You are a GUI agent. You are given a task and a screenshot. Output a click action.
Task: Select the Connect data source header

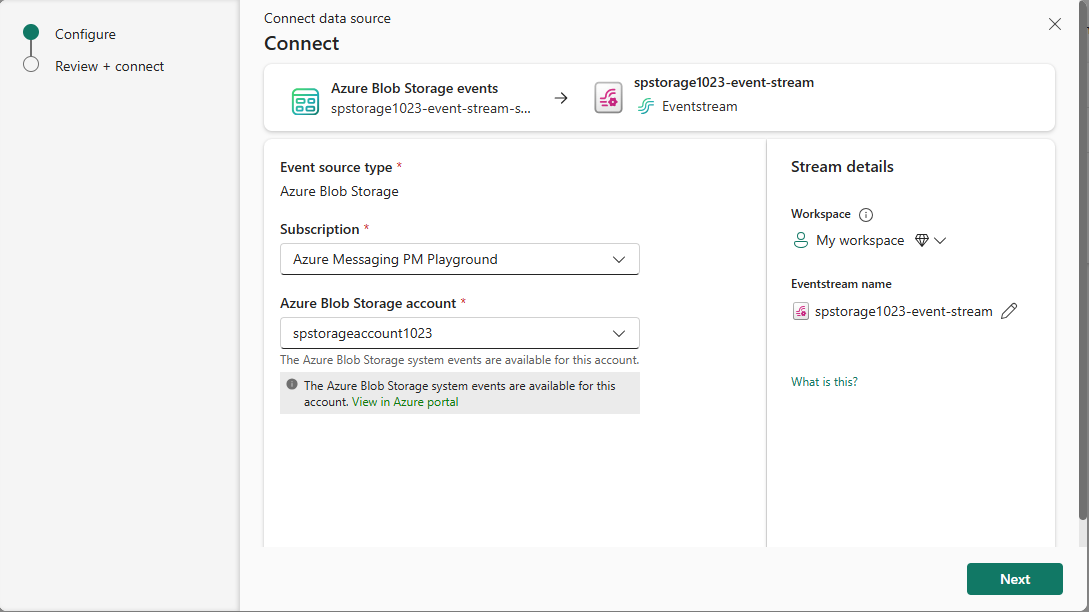326,18
